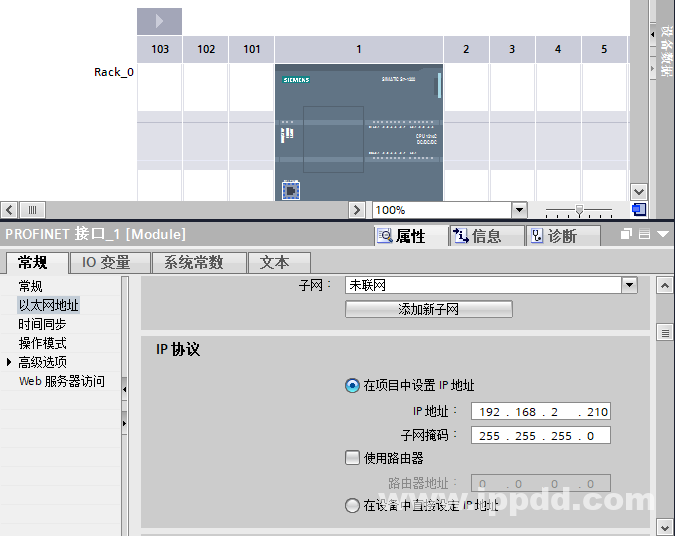675x536 pixels.
Task: Select 操作模式 in the navigation tree
Action: pos(42,343)
